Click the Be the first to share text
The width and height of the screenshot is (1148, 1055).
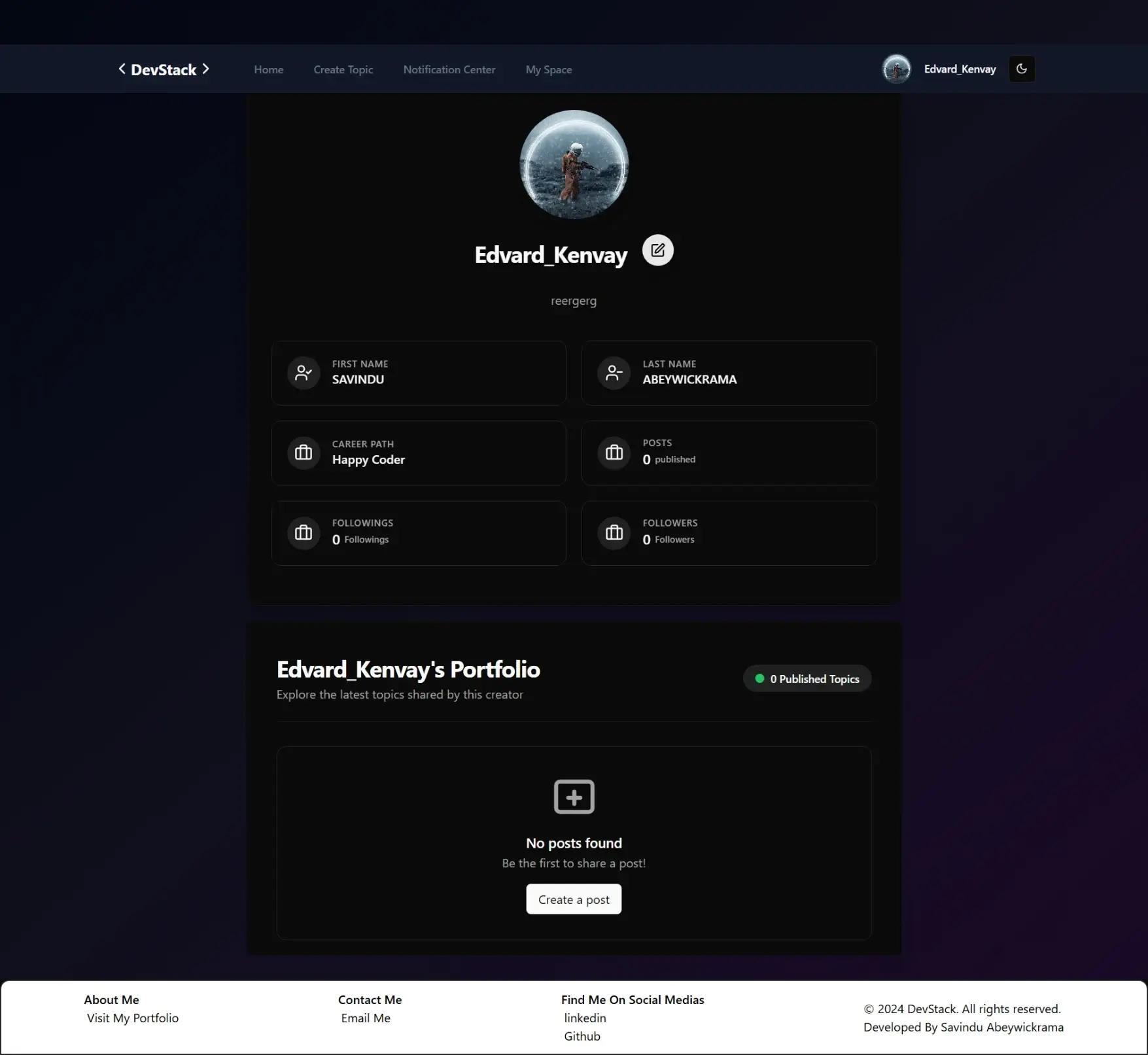pos(574,863)
